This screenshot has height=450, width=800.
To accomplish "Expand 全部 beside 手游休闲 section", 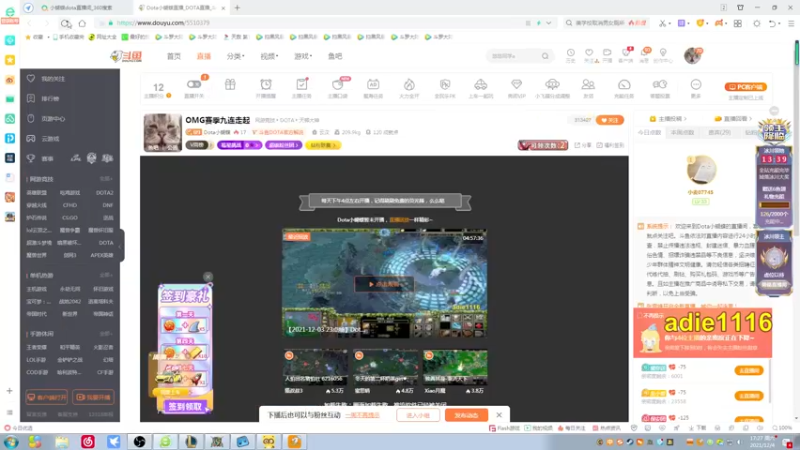I will pos(106,334).
